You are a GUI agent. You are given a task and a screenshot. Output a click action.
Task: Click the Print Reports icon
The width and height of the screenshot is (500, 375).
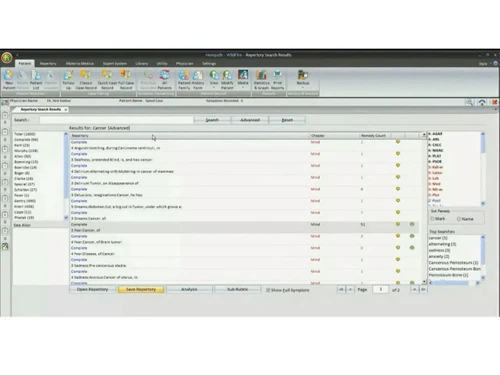click(x=277, y=80)
